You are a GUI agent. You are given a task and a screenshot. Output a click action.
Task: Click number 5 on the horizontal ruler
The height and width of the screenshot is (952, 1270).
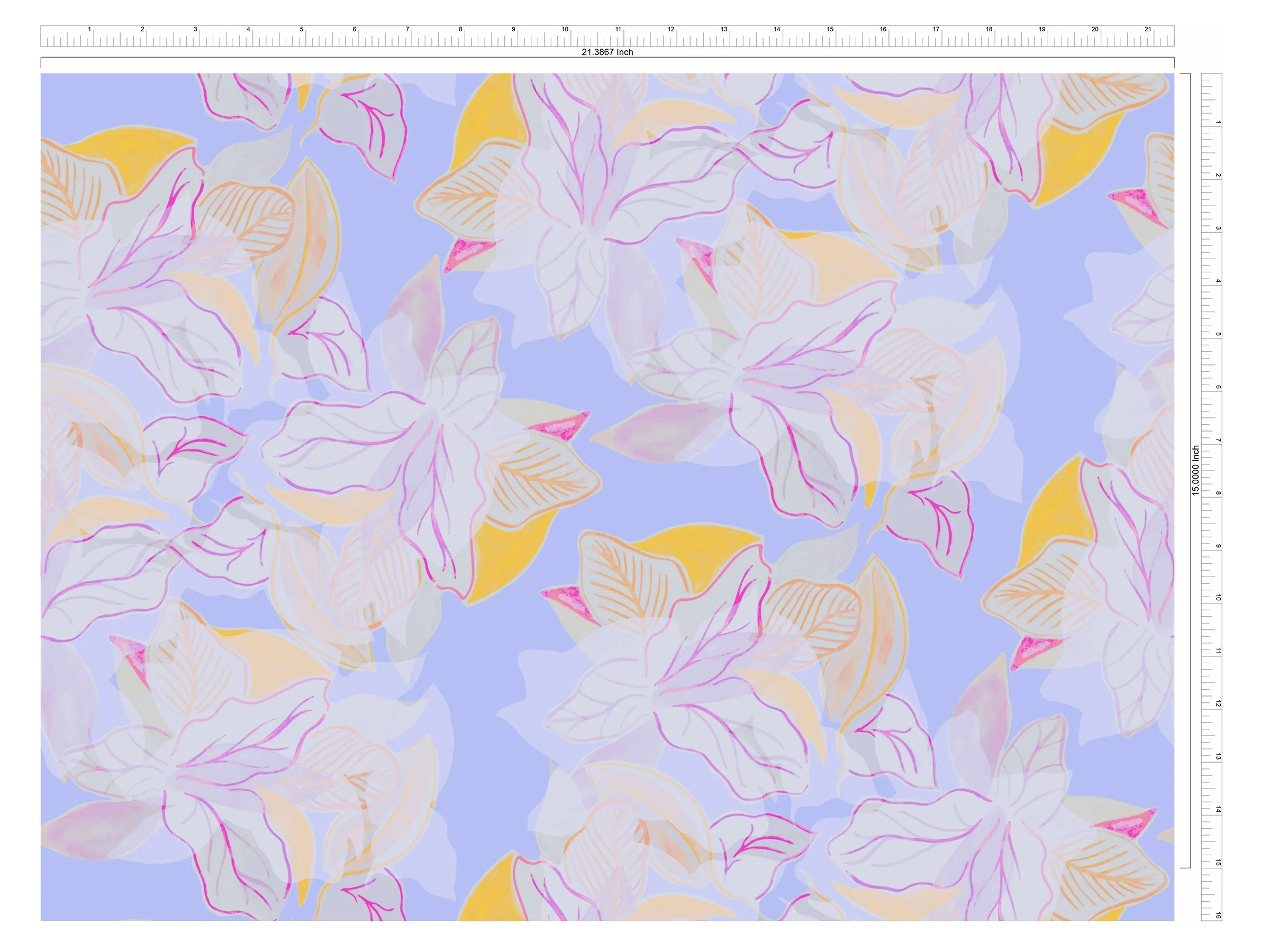click(302, 29)
